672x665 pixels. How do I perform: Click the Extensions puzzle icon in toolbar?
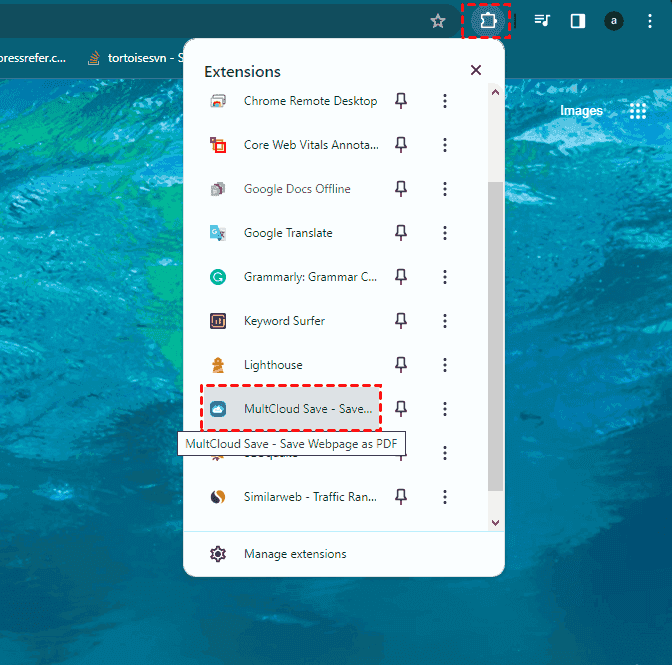[488, 21]
